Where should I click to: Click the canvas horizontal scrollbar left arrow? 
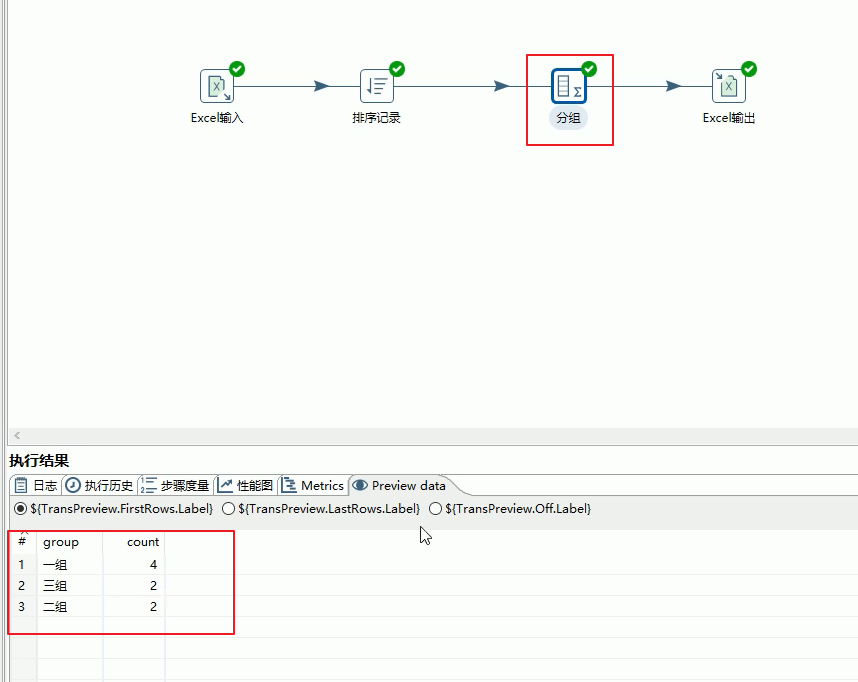(17, 436)
